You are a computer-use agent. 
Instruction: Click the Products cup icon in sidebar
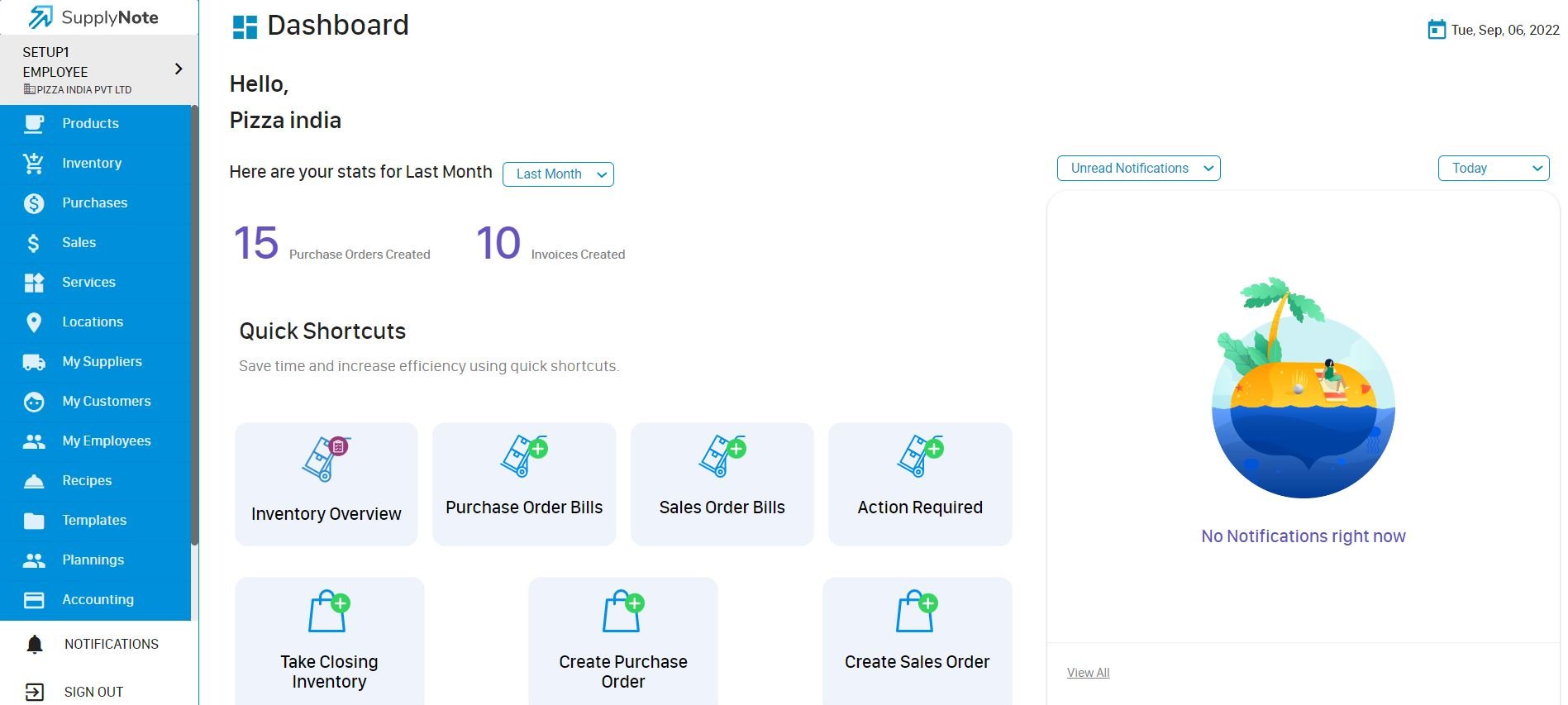[34, 124]
